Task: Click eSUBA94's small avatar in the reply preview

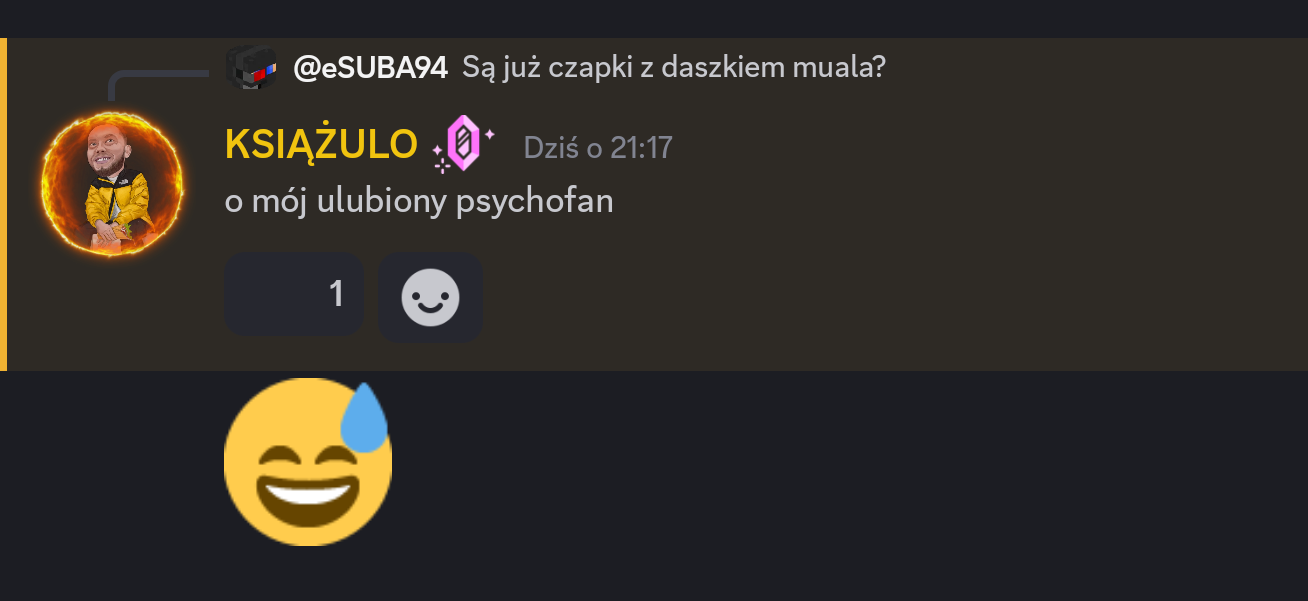Action: (251, 68)
